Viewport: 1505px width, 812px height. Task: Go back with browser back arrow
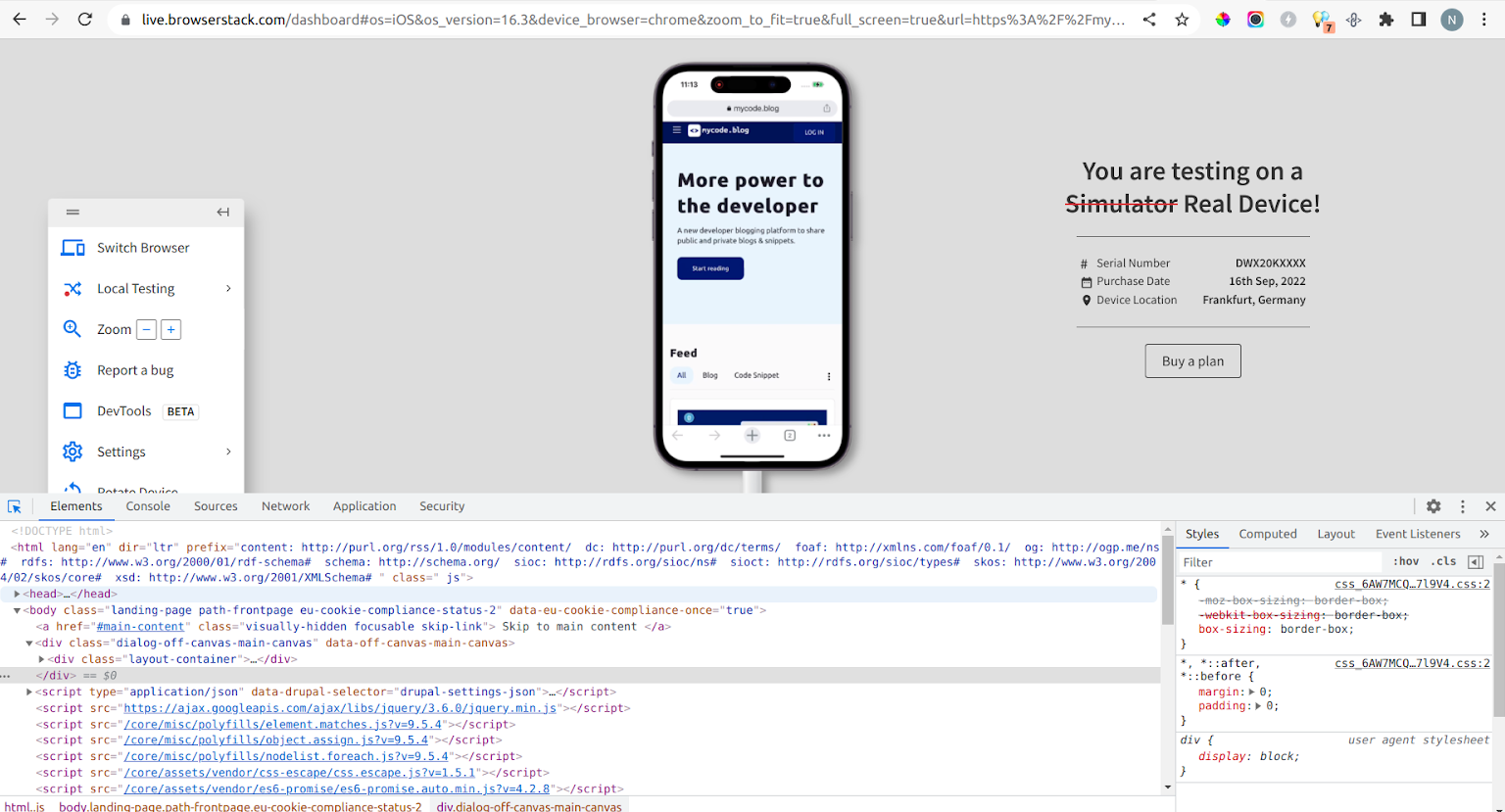click(20, 20)
